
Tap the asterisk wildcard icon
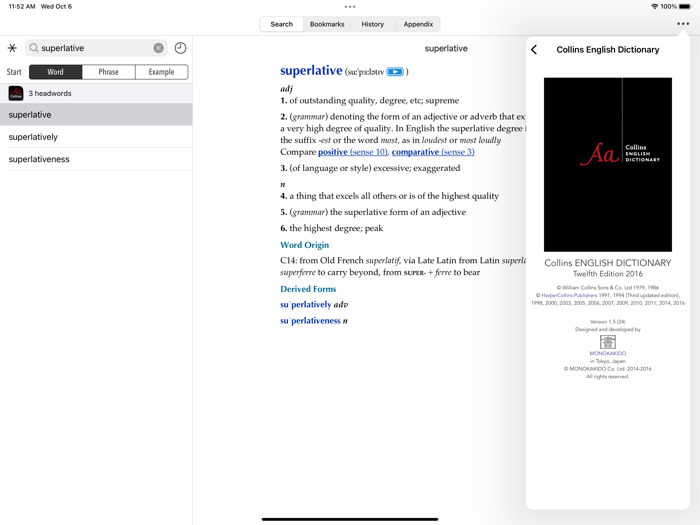click(x=12, y=48)
